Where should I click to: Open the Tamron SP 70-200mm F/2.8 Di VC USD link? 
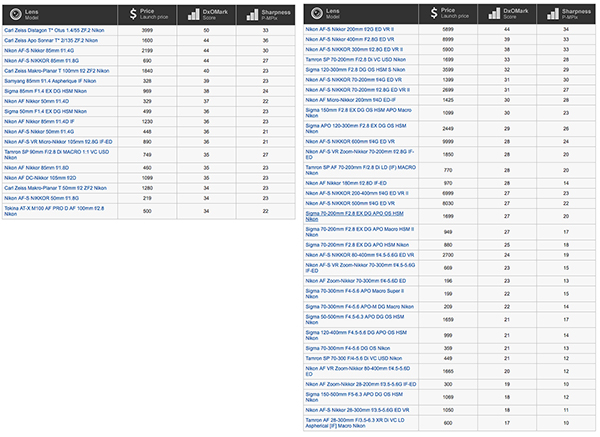click(x=355, y=59)
